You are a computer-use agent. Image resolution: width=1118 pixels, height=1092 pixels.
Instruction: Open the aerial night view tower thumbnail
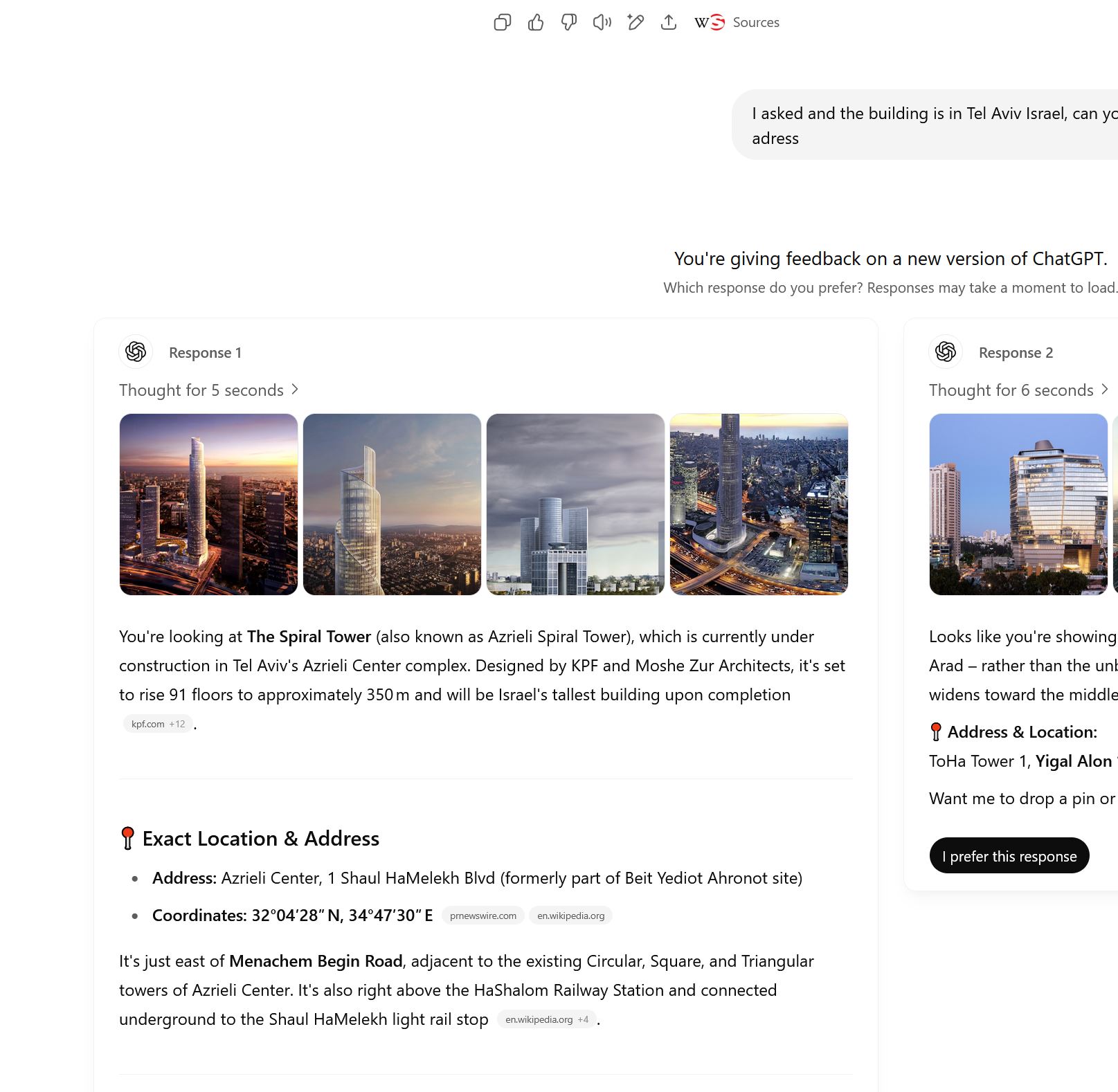(x=759, y=504)
